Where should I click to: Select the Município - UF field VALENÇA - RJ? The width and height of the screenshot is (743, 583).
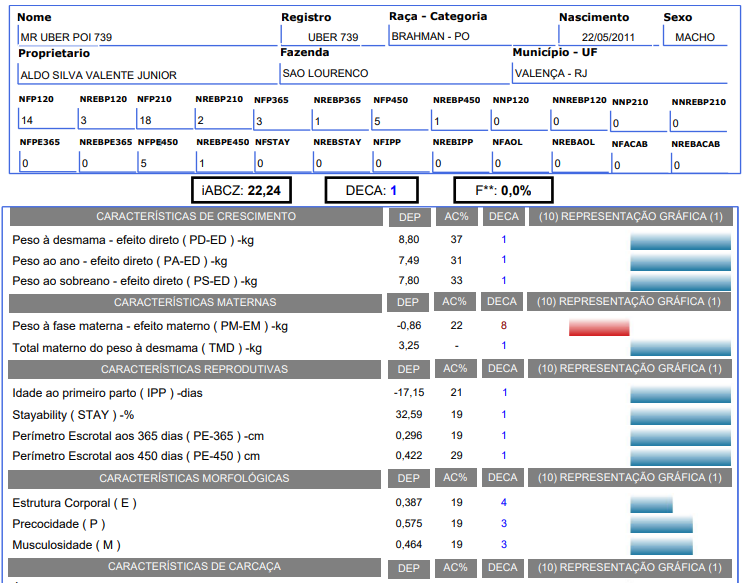620,74
